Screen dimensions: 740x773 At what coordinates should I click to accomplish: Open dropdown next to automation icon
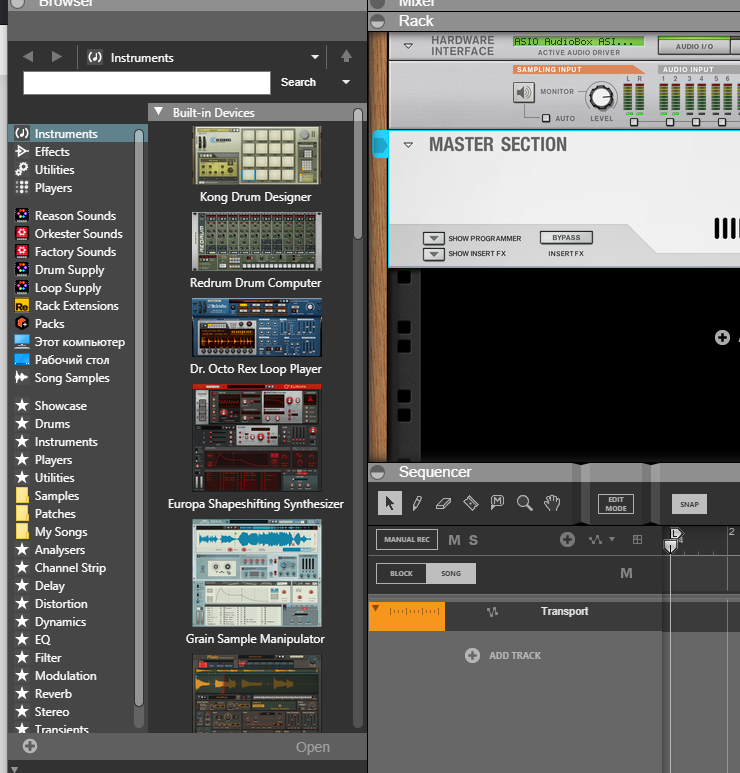(612, 539)
